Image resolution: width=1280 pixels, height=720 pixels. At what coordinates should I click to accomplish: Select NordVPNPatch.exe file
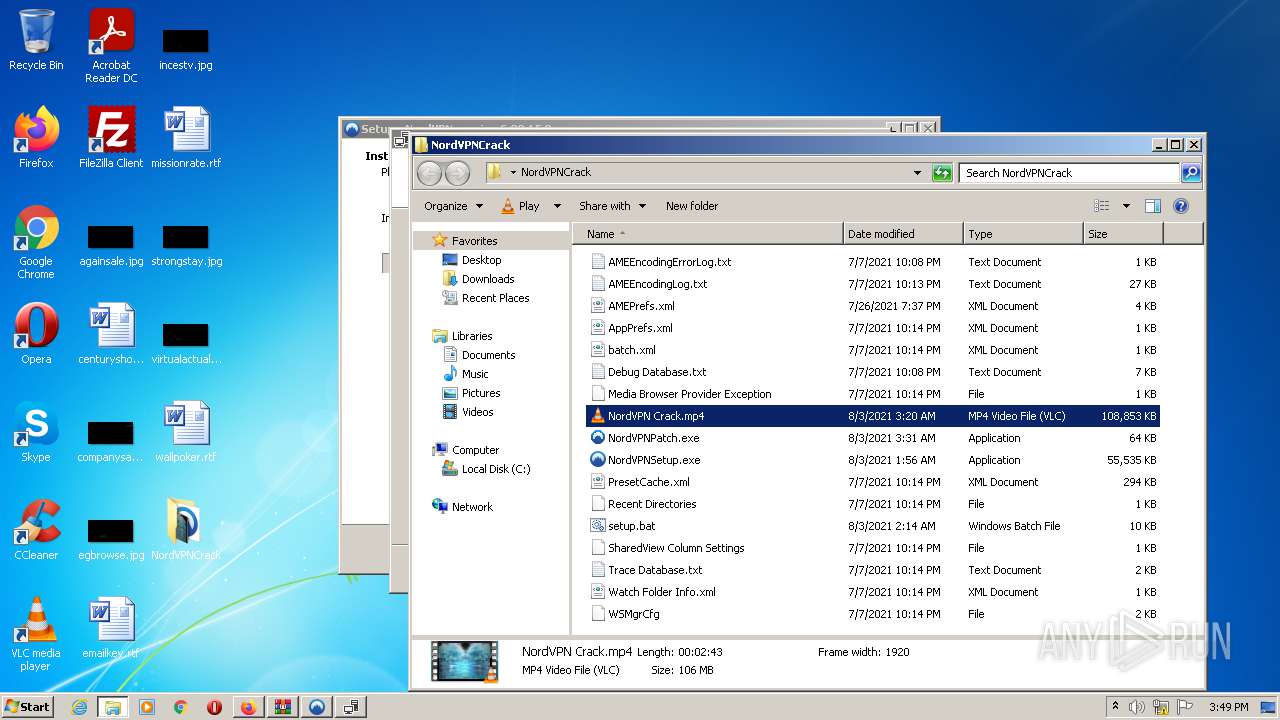tap(872, 438)
